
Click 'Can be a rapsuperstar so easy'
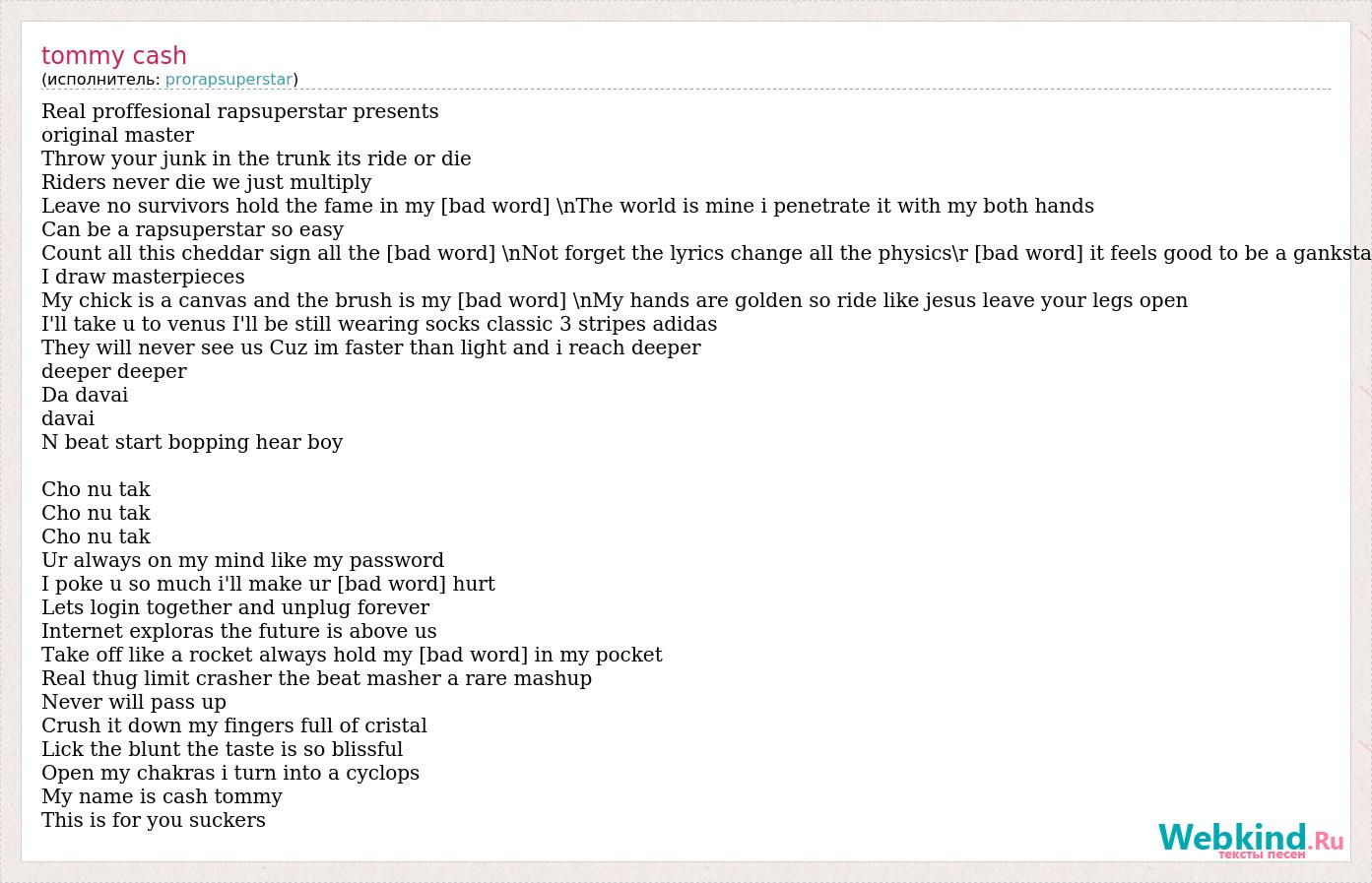point(193,229)
